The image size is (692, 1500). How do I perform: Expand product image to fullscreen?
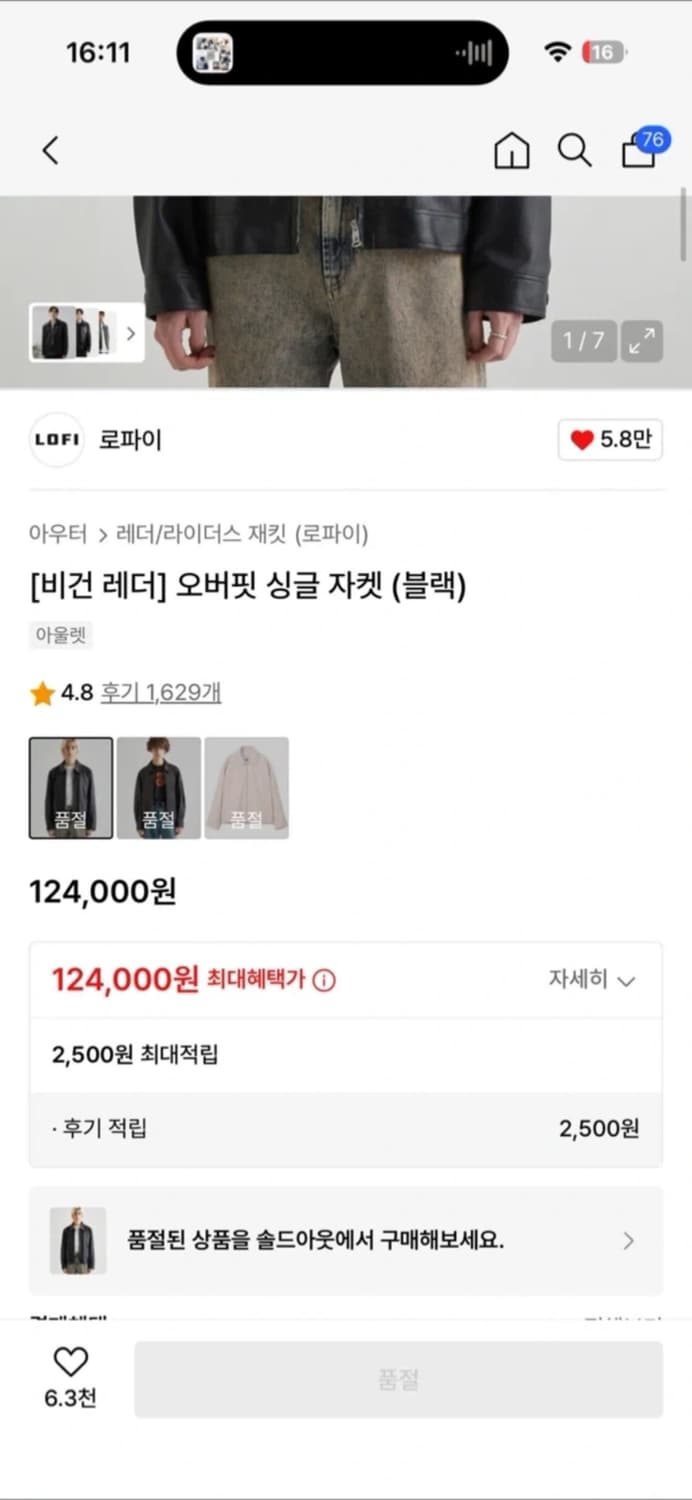point(643,341)
